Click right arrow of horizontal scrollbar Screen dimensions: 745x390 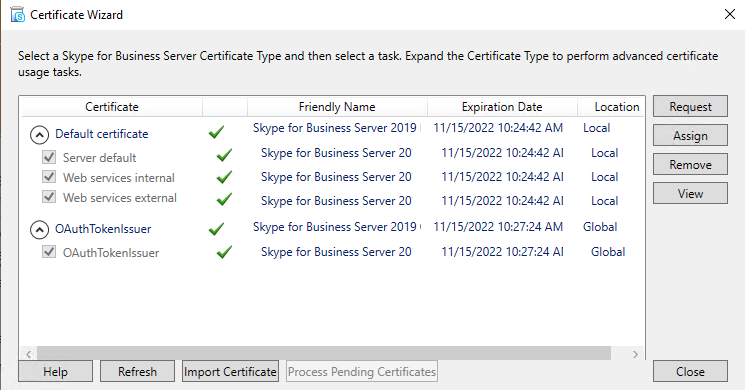[x=635, y=354]
